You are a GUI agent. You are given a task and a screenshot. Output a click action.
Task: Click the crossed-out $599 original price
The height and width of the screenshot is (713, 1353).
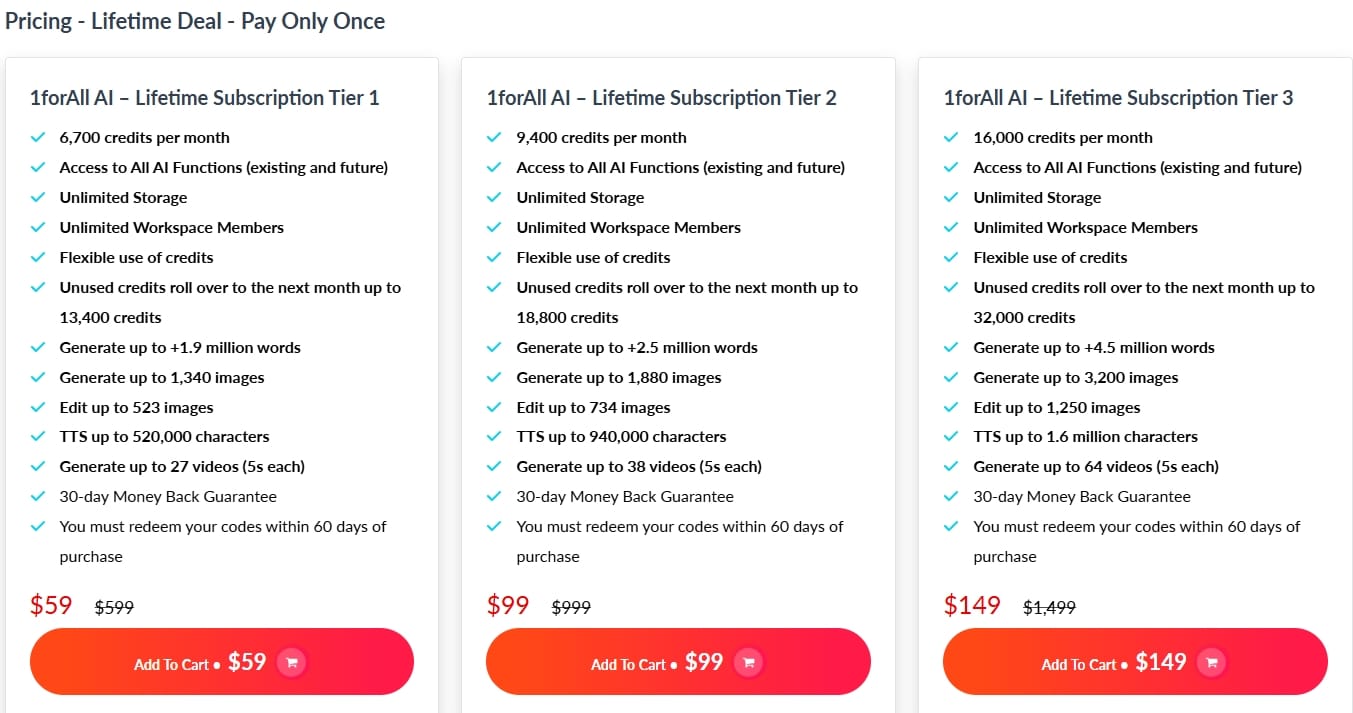pos(114,607)
